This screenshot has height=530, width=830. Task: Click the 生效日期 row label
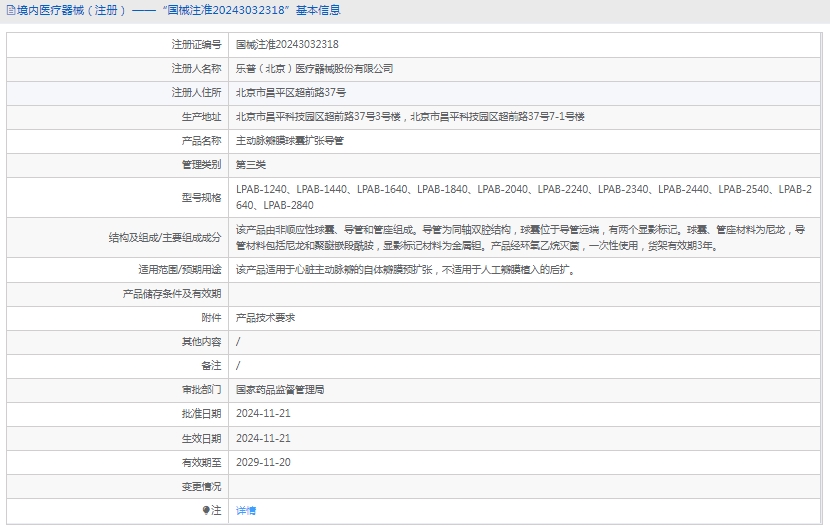point(202,438)
